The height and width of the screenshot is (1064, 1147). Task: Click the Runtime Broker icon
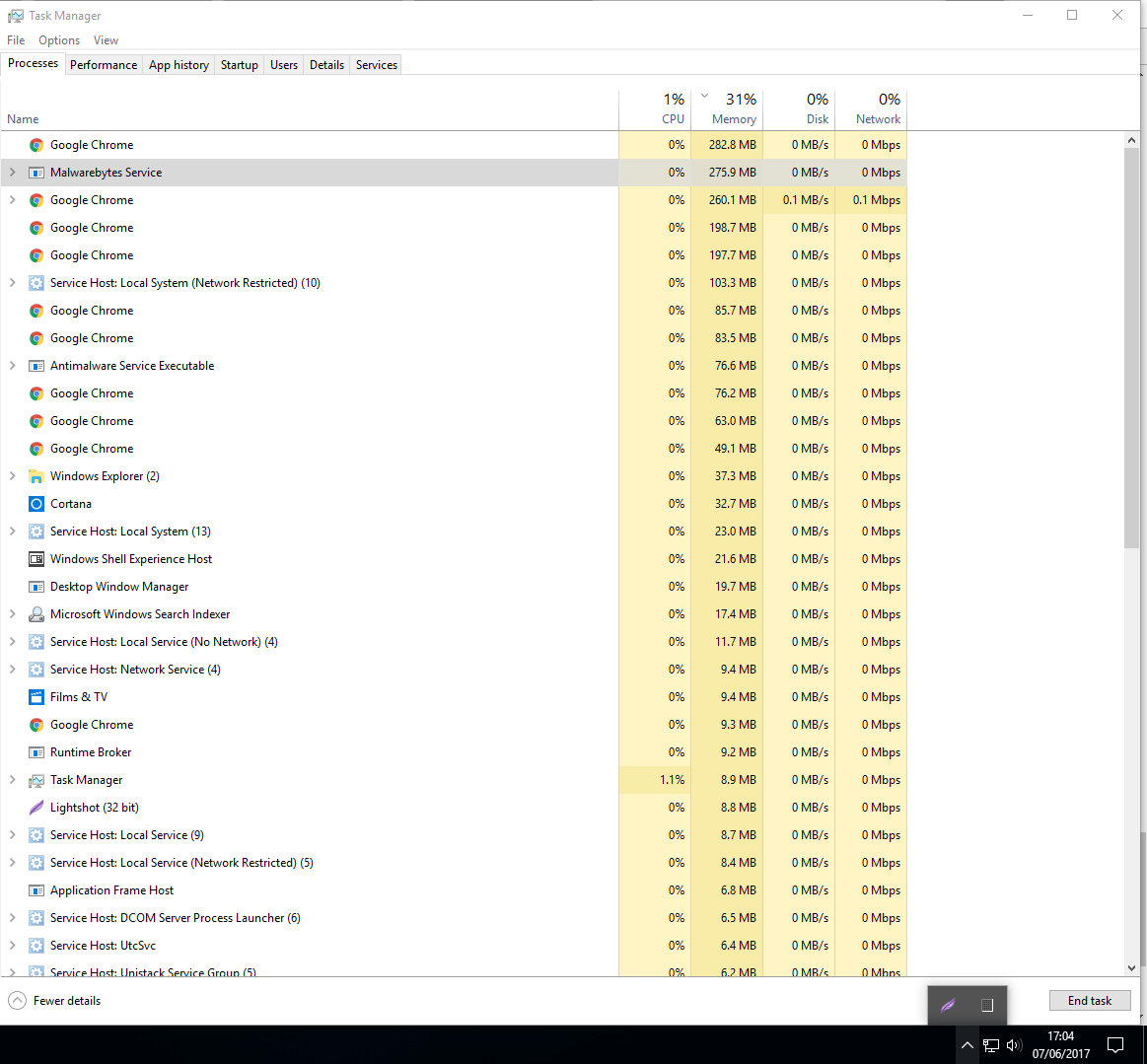(x=36, y=752)
